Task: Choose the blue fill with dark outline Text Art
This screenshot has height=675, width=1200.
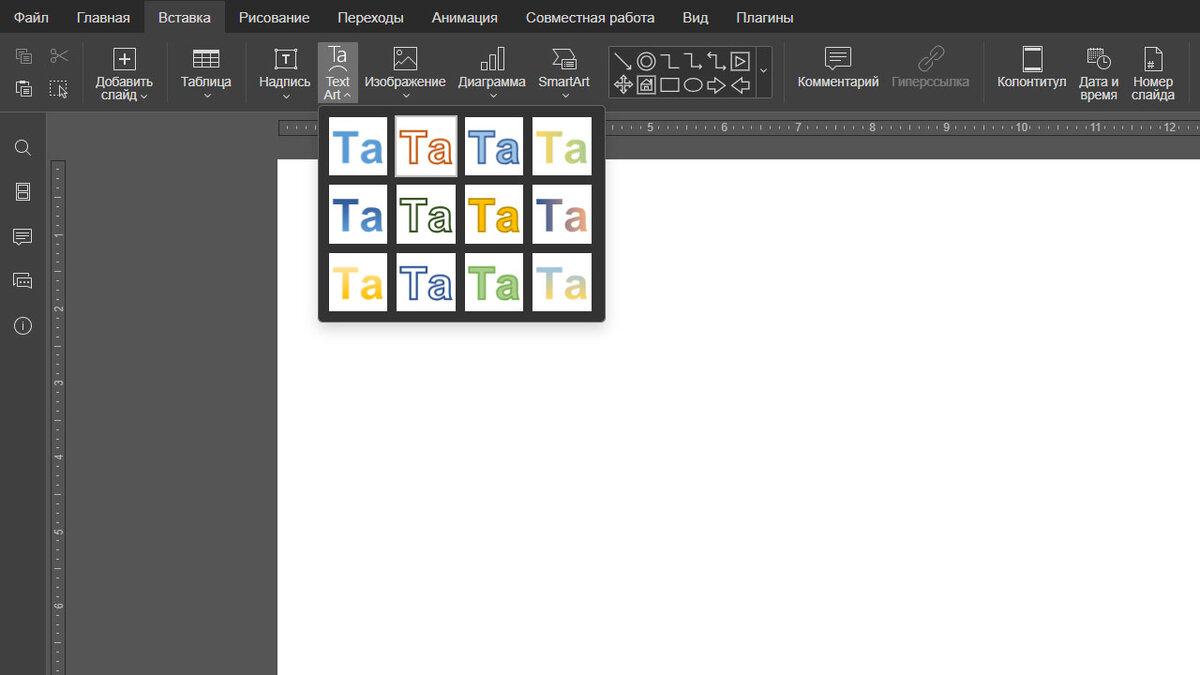Action: pos(494,147)
